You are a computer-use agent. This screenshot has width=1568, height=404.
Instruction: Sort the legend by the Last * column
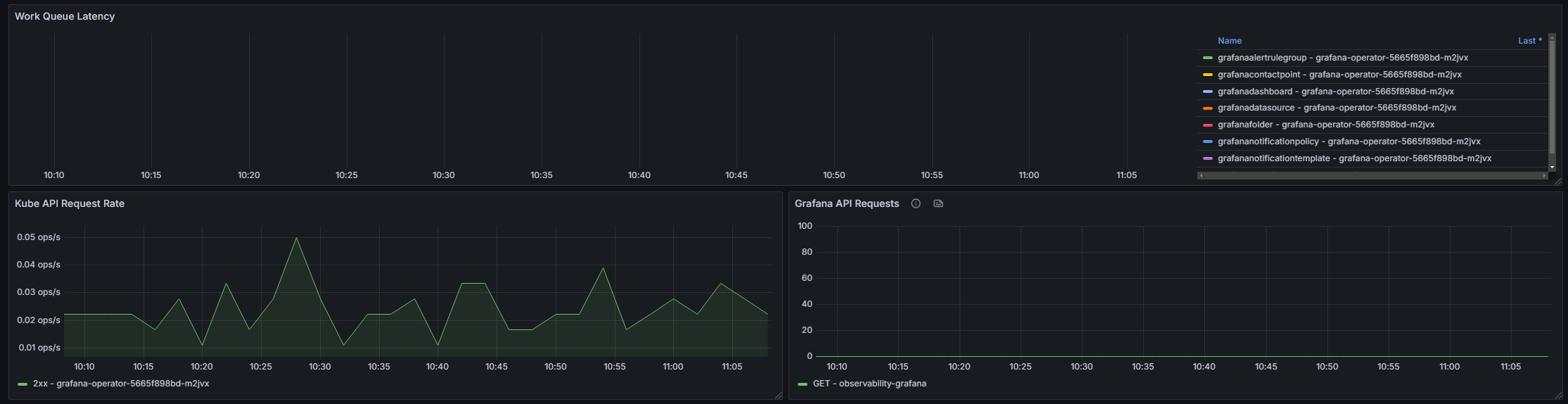[1530, 41]
